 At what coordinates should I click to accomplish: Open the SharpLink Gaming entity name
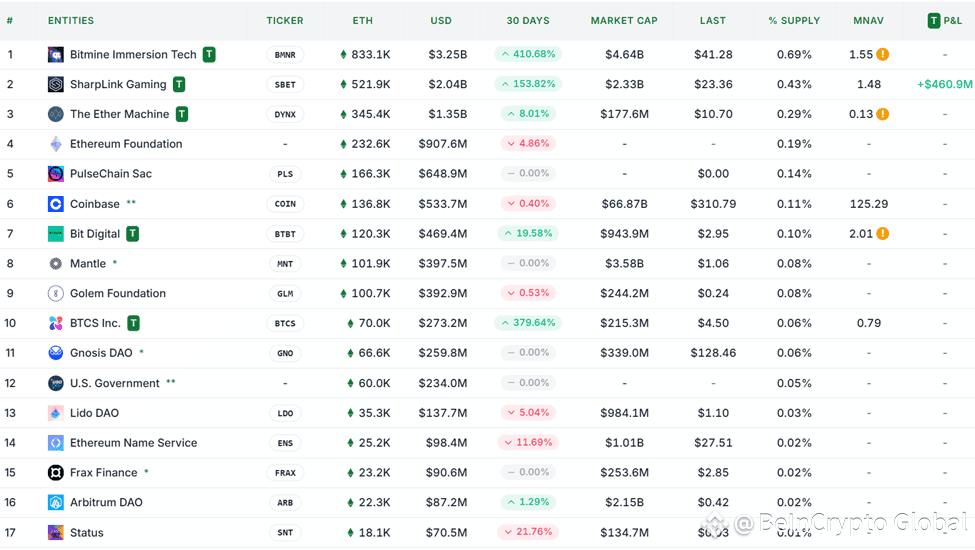click(118, 85)
